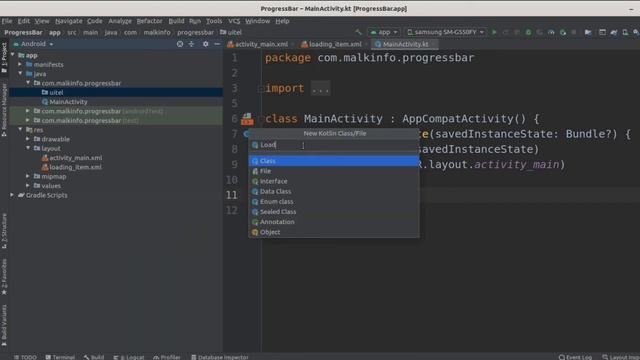Click the attach debugger icon before Stop
The image size is (640, 360).
[563, 32]
